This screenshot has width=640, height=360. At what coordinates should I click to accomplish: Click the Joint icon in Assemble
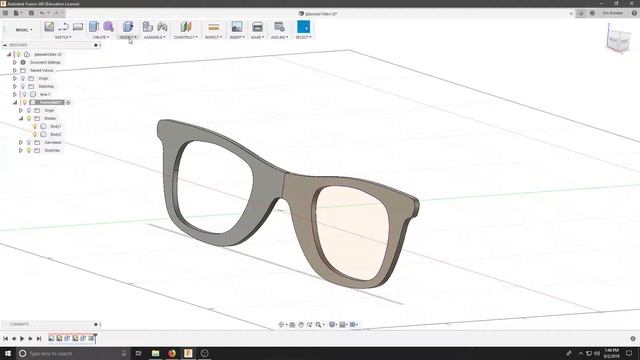point(162,27)
